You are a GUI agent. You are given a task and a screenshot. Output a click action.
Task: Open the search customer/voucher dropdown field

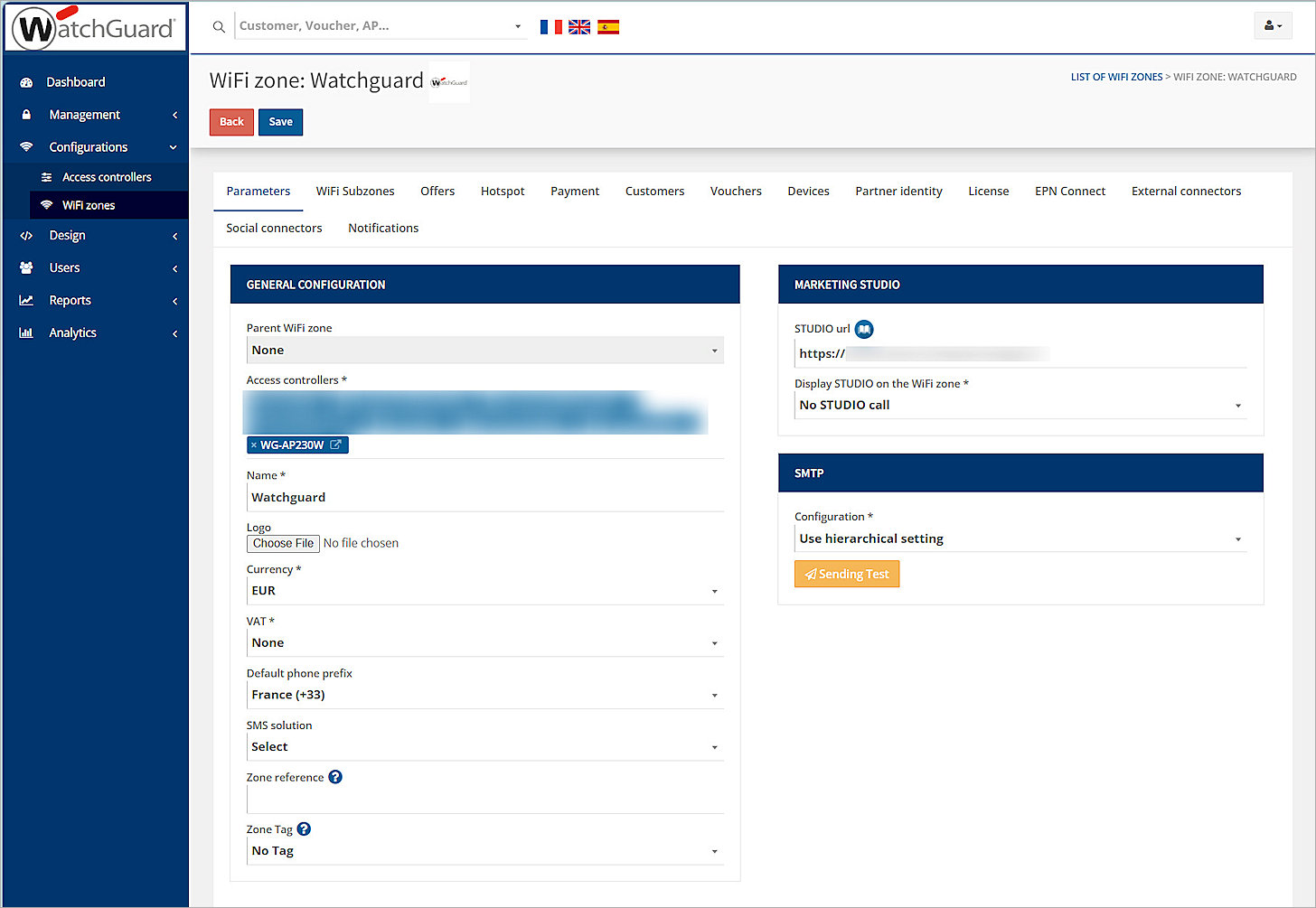coord(381,26)
